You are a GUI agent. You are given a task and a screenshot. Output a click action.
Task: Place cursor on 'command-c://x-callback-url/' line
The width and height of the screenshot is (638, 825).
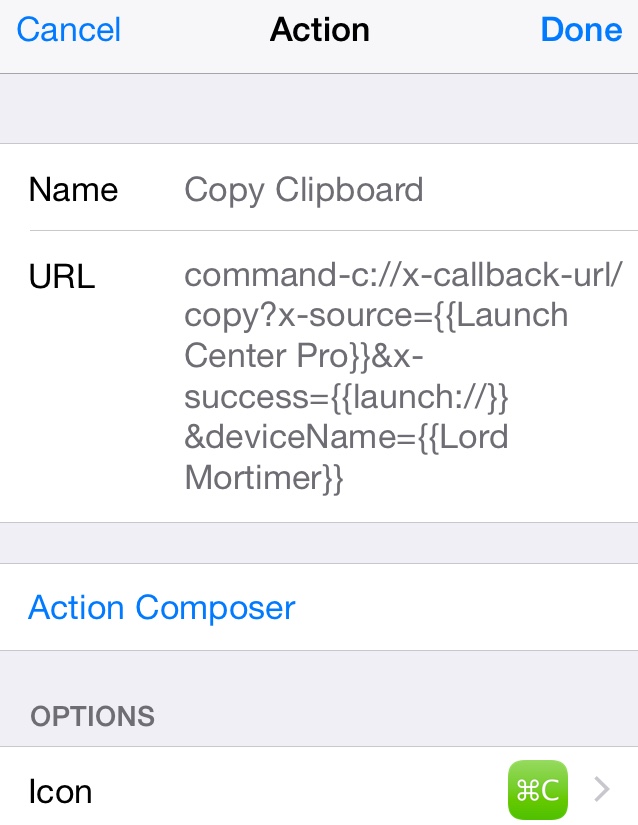(x=403, y=275)
